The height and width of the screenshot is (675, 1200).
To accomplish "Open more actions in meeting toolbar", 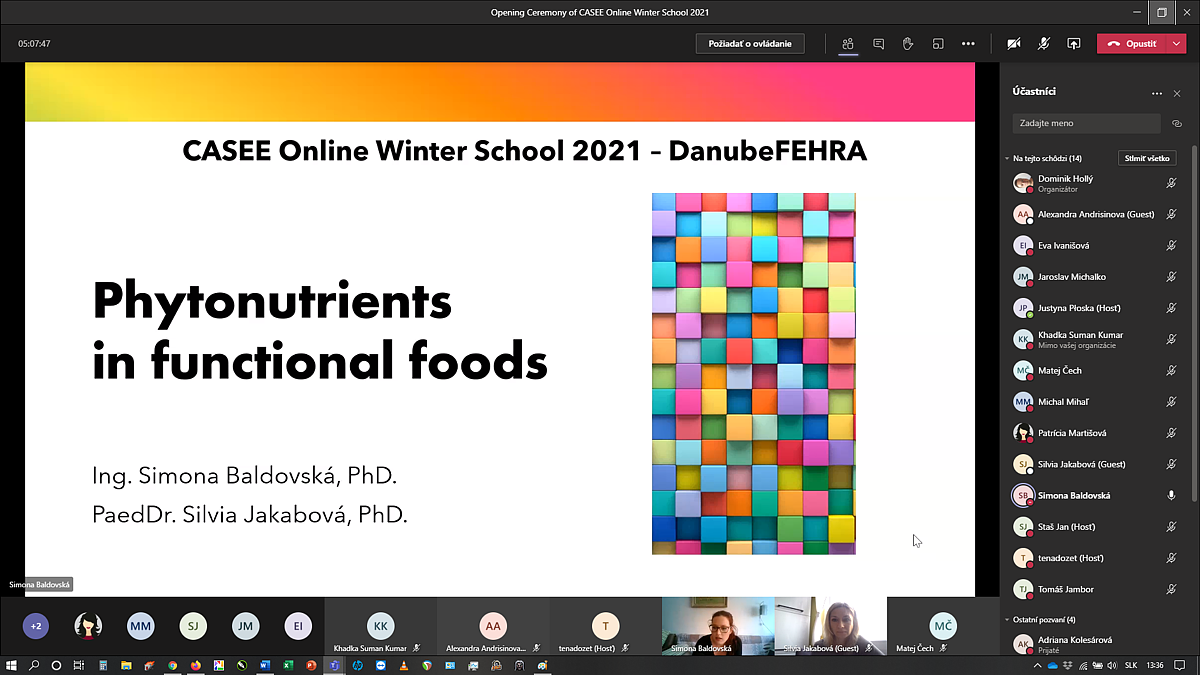I will click(968, 44).
